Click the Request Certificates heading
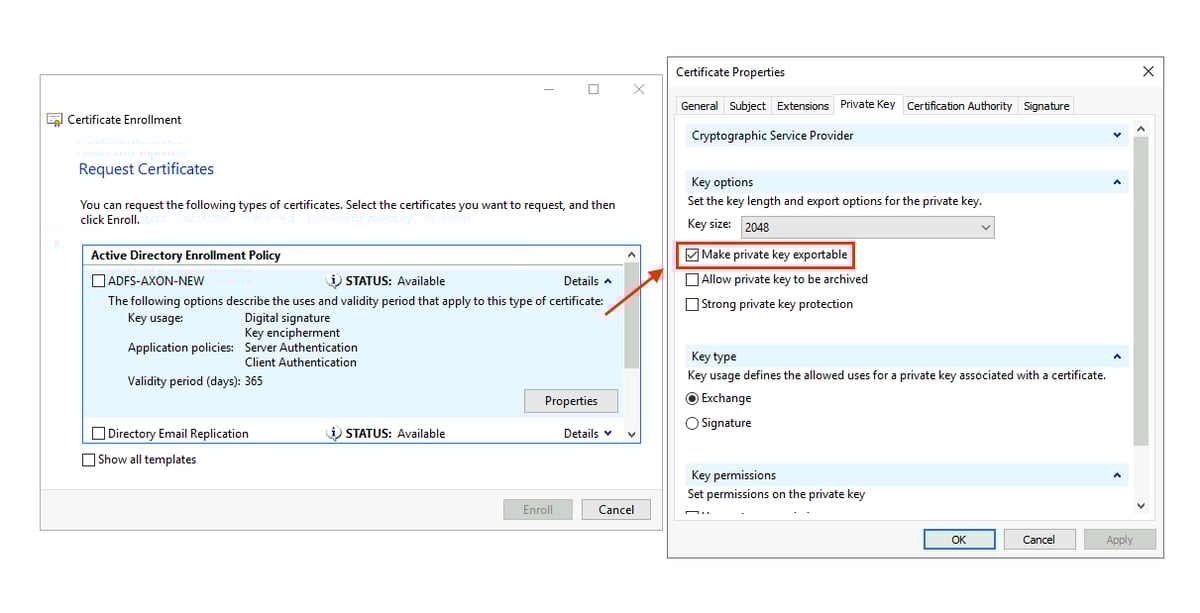This screenshot has width=1200, height=613. tap(146, 169)
